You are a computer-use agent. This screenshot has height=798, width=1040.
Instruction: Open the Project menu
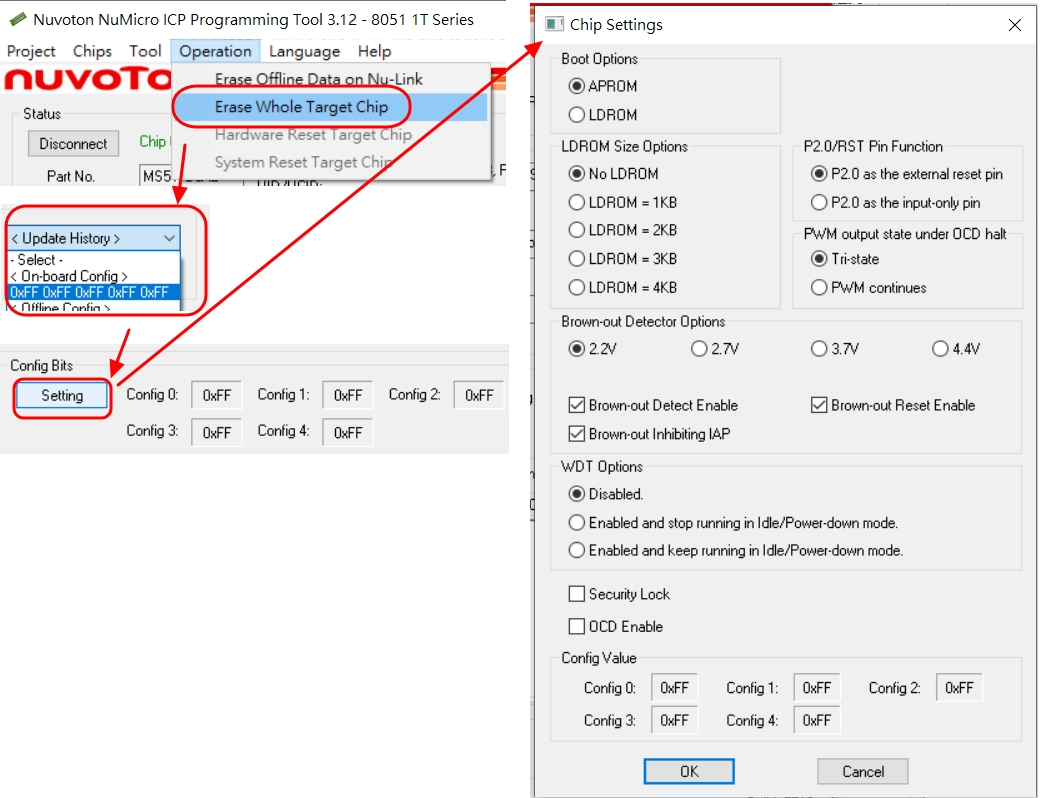(31, 51)
